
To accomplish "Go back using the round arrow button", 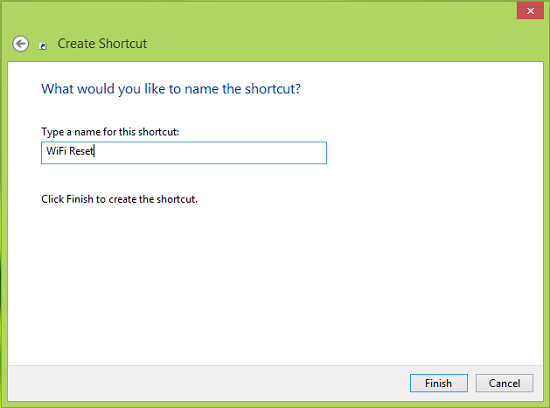I will point(20,44).
